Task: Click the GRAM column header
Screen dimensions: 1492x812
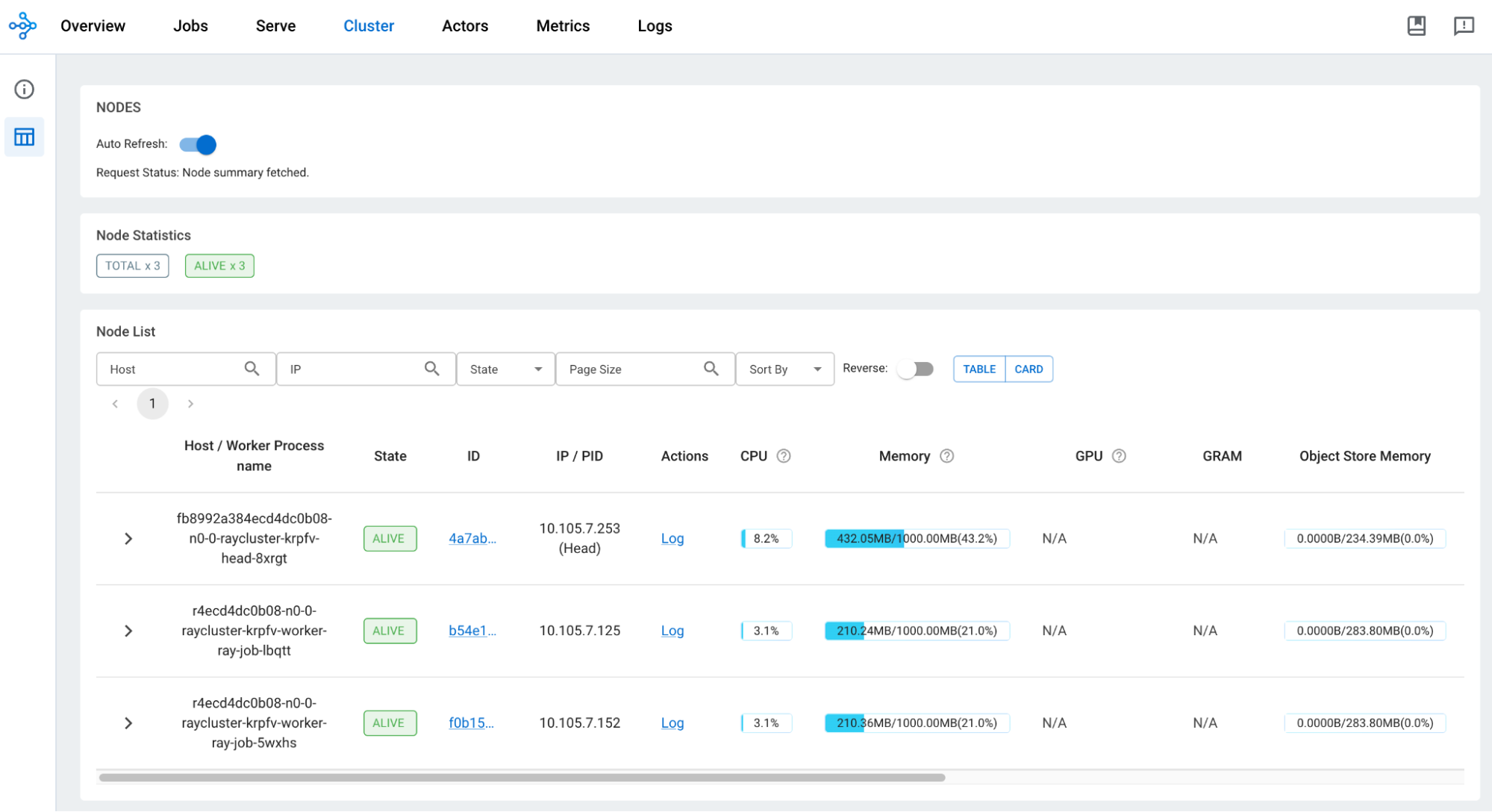Action: point(1222,456)
